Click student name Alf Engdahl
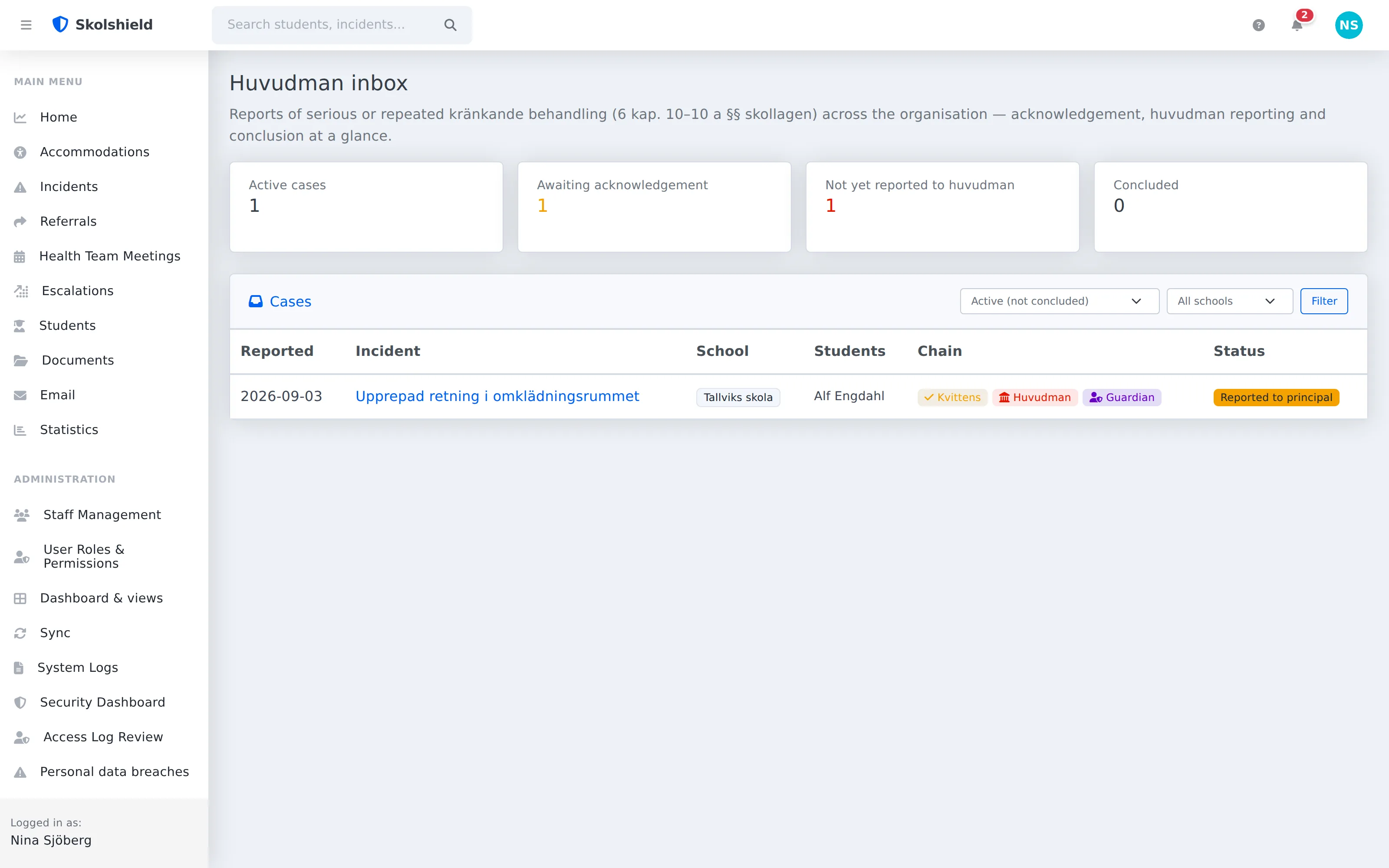Viewport: 1389px width, 868px height. coord(849,396)
